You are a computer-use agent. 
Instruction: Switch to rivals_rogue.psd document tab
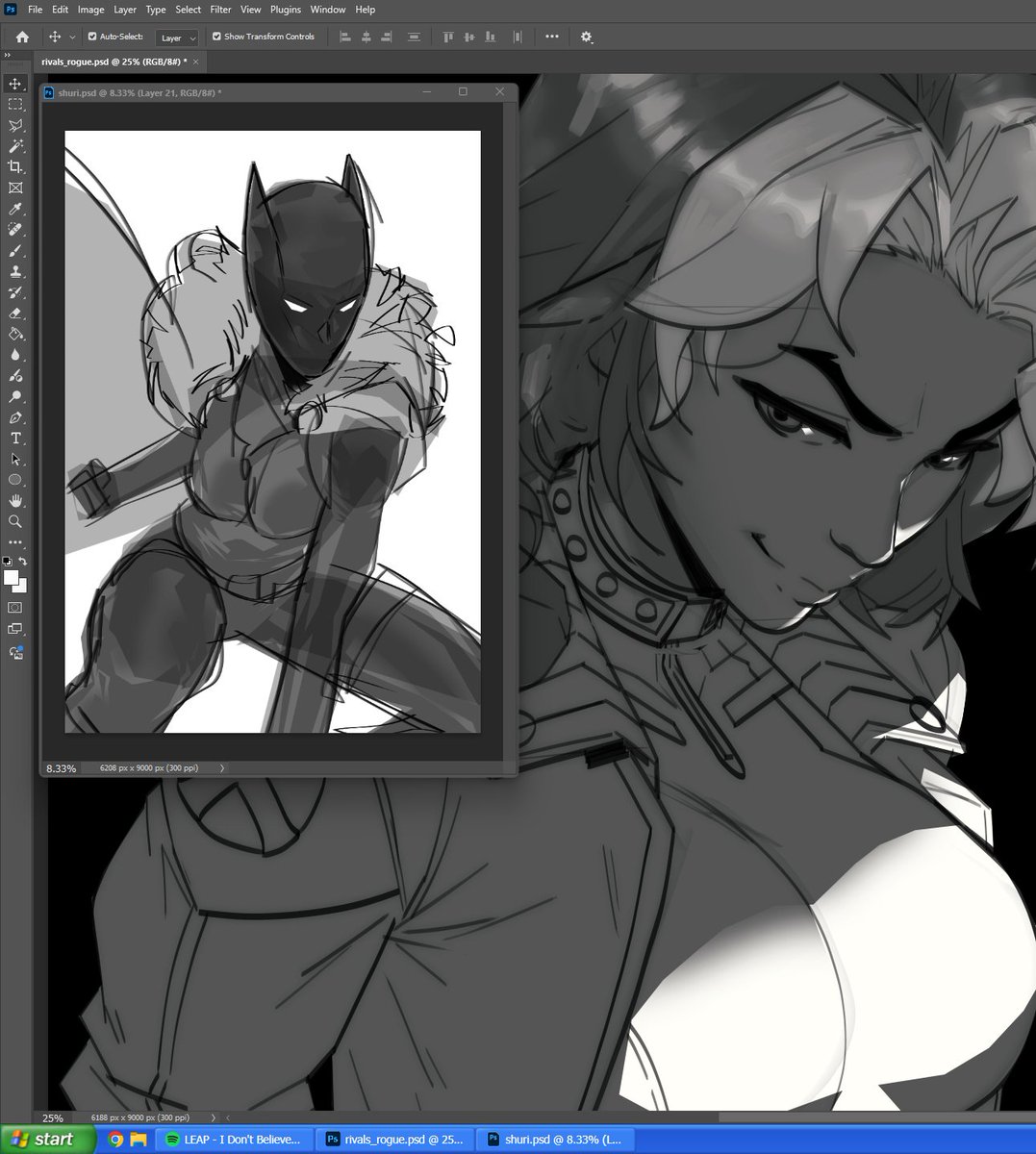coord(113,62)
